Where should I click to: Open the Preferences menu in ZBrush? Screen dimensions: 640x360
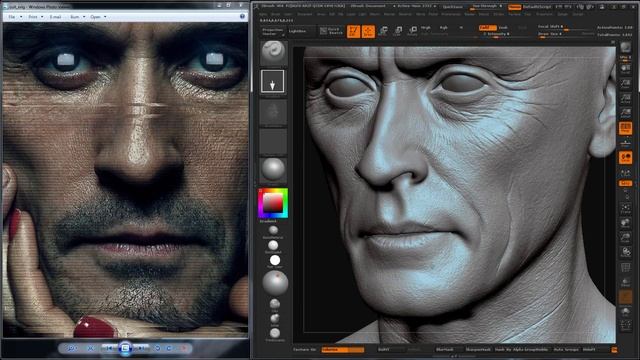[451, 14]
